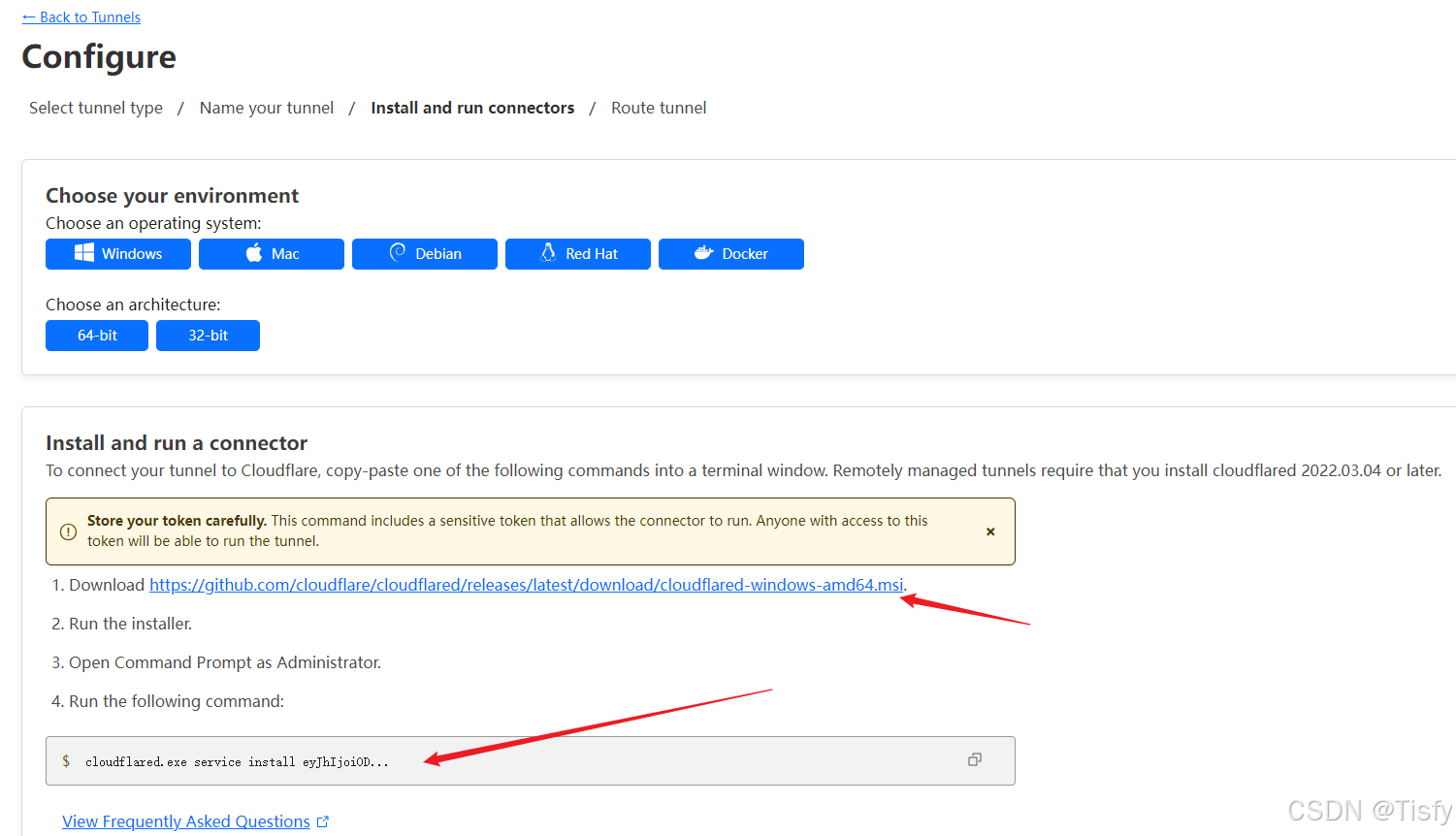Click the warning info icon in banner
This screenshot has height=836, width=1456.
click(x=69, y=531)
